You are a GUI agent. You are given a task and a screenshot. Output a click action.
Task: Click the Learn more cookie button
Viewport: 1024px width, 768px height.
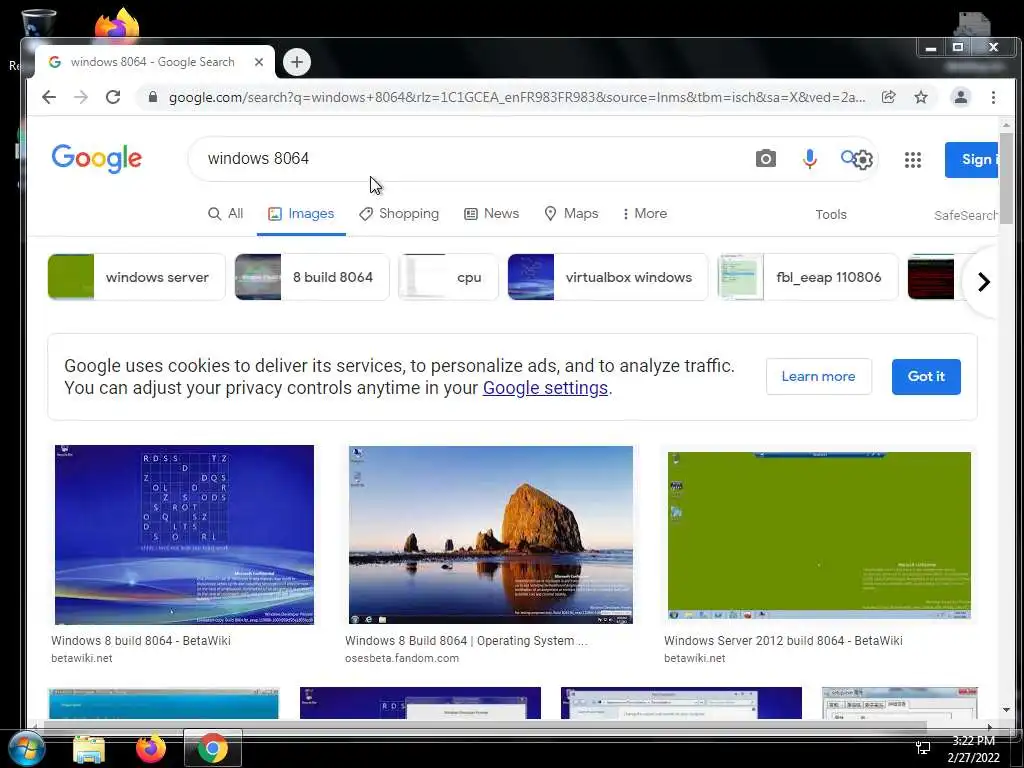tap(818, 376)
